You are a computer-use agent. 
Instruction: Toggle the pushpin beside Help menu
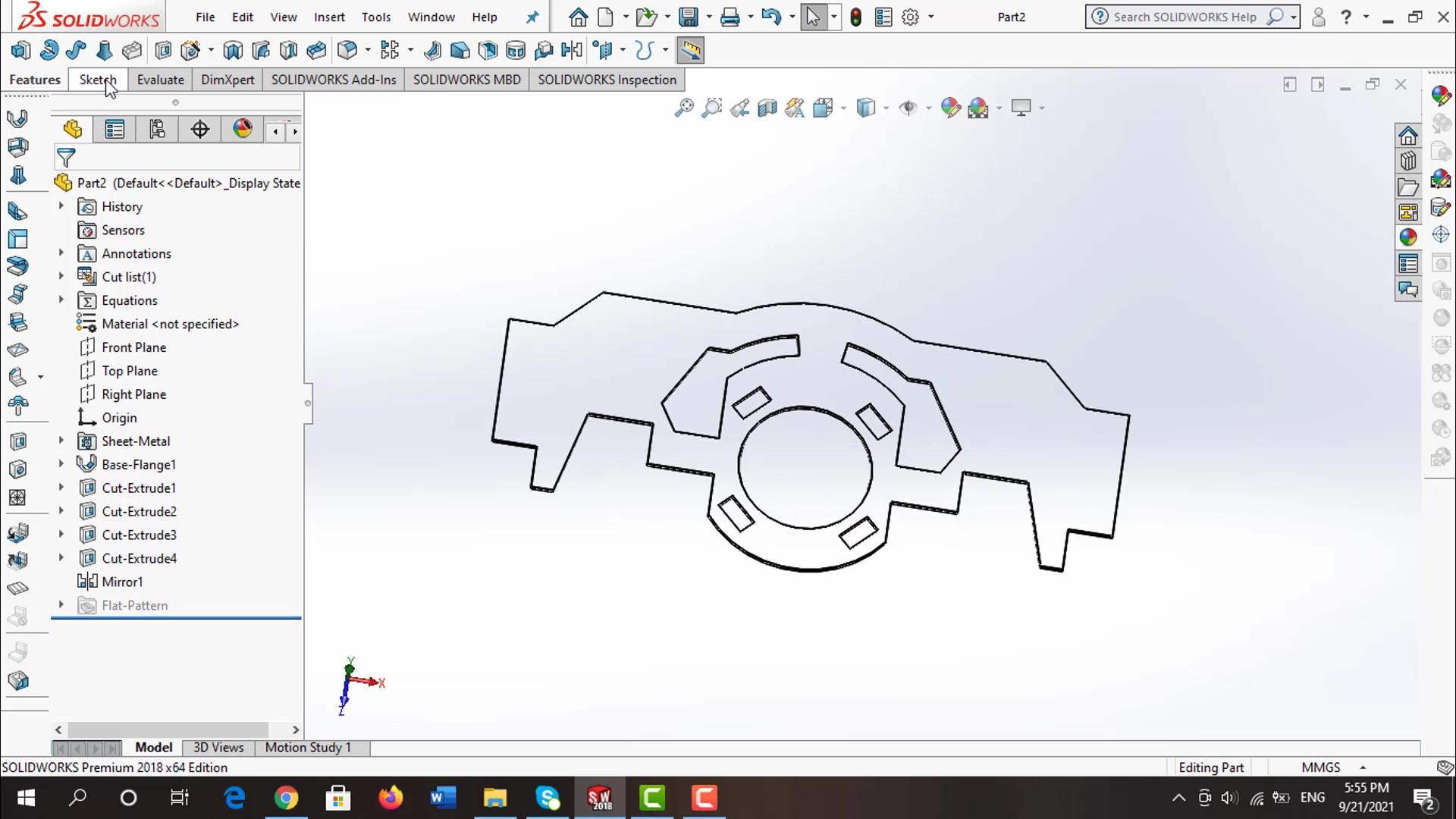pos(532,17)
